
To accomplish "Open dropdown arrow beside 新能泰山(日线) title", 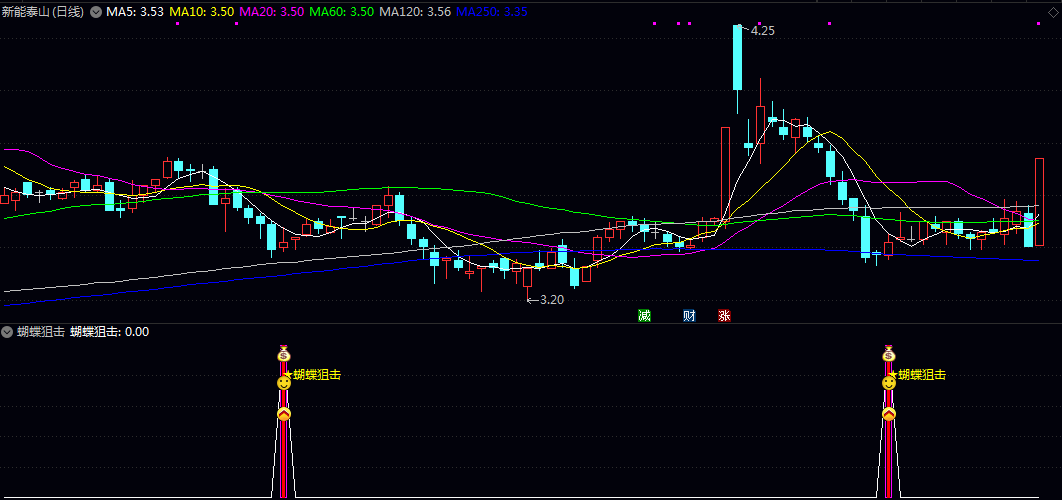I will click(95, 12).
